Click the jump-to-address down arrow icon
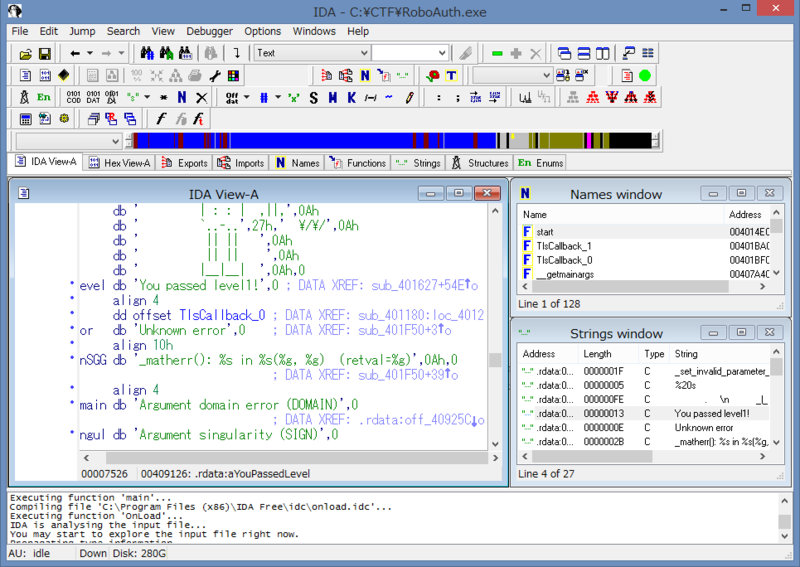This screenshot has width=800, height=567. [x=237, y=53]
